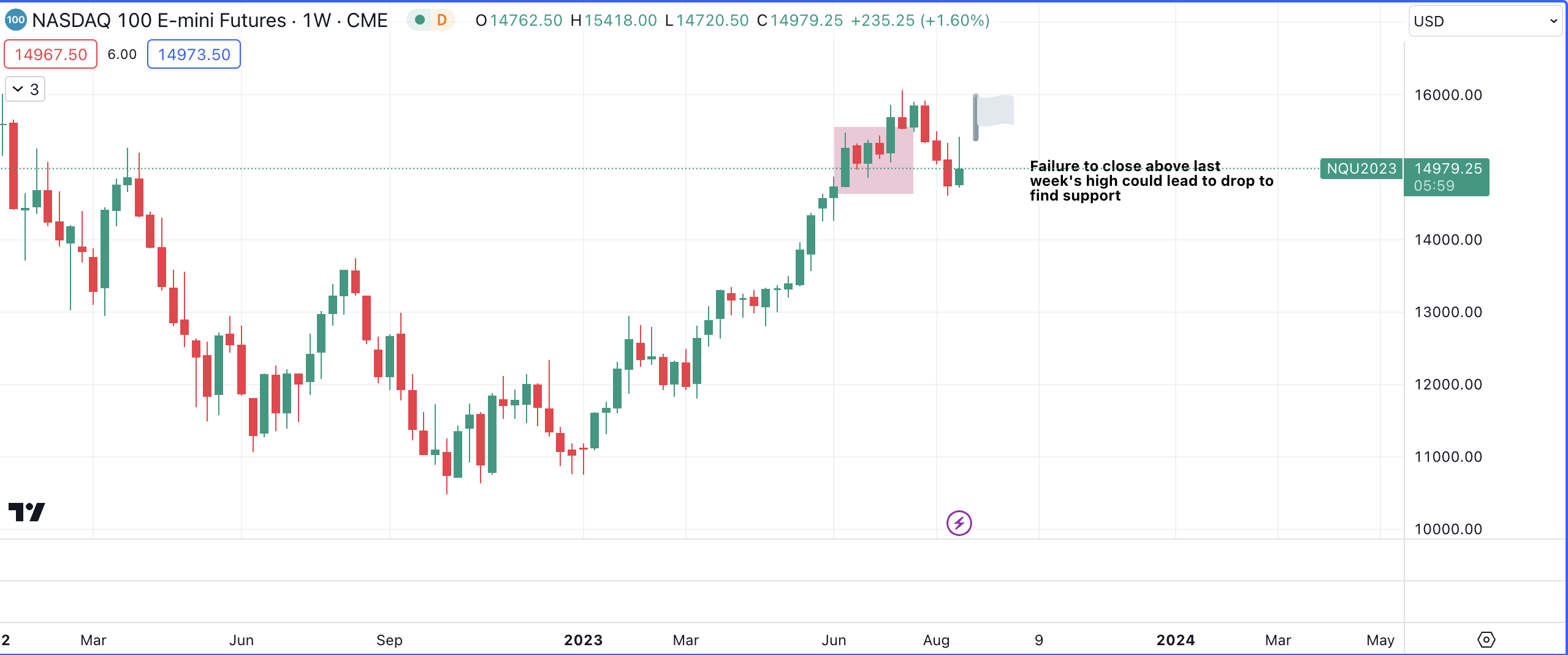1568x655 pixels.
Task: Click the 13000.00 price axis label
Action: [x=1448, y=312]
